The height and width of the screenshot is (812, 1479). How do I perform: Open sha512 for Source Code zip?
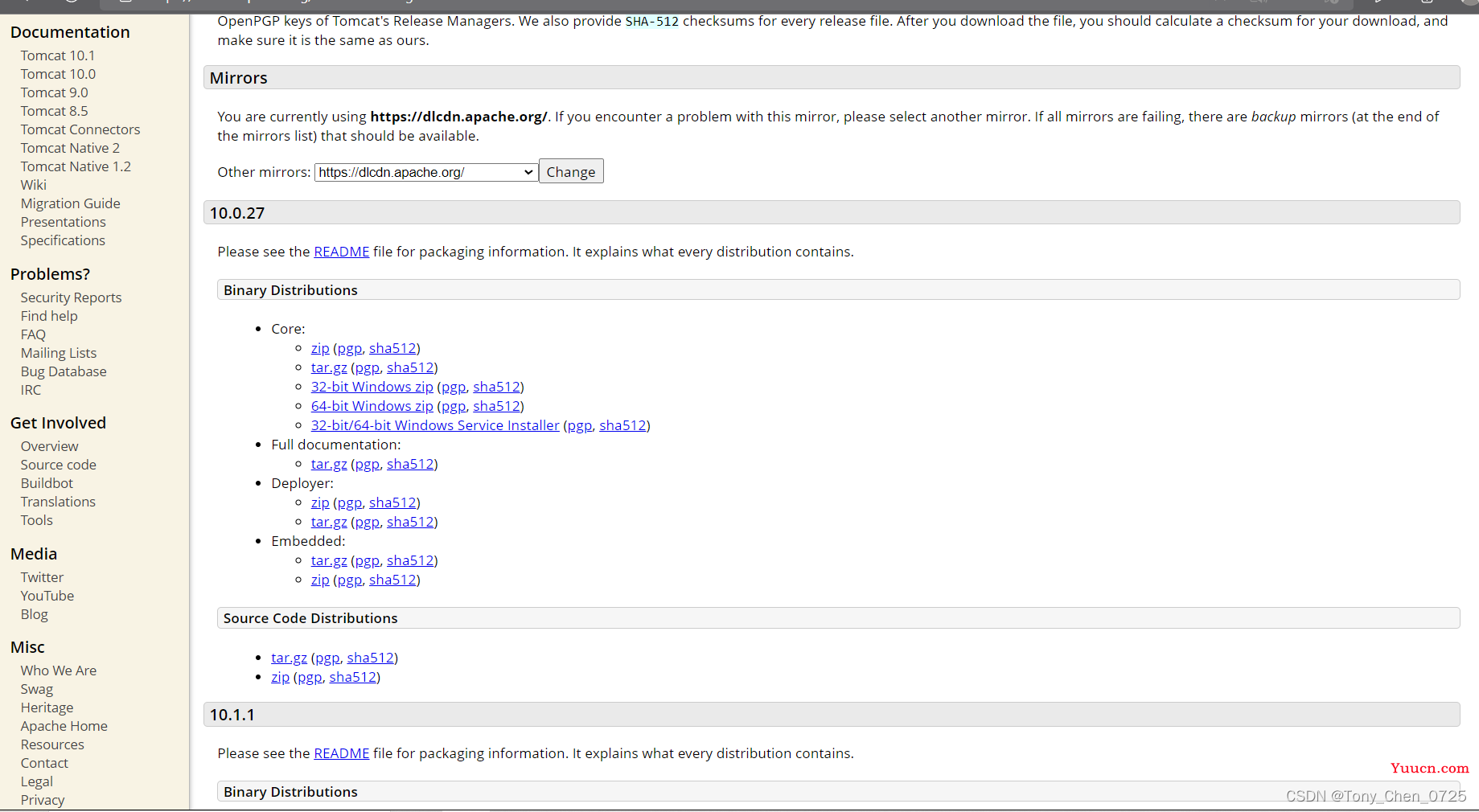point(352,677)
